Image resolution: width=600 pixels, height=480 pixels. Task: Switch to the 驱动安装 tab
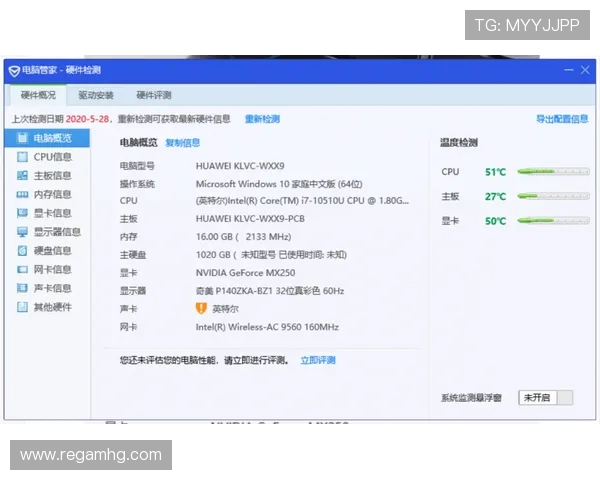pos(96,95)
